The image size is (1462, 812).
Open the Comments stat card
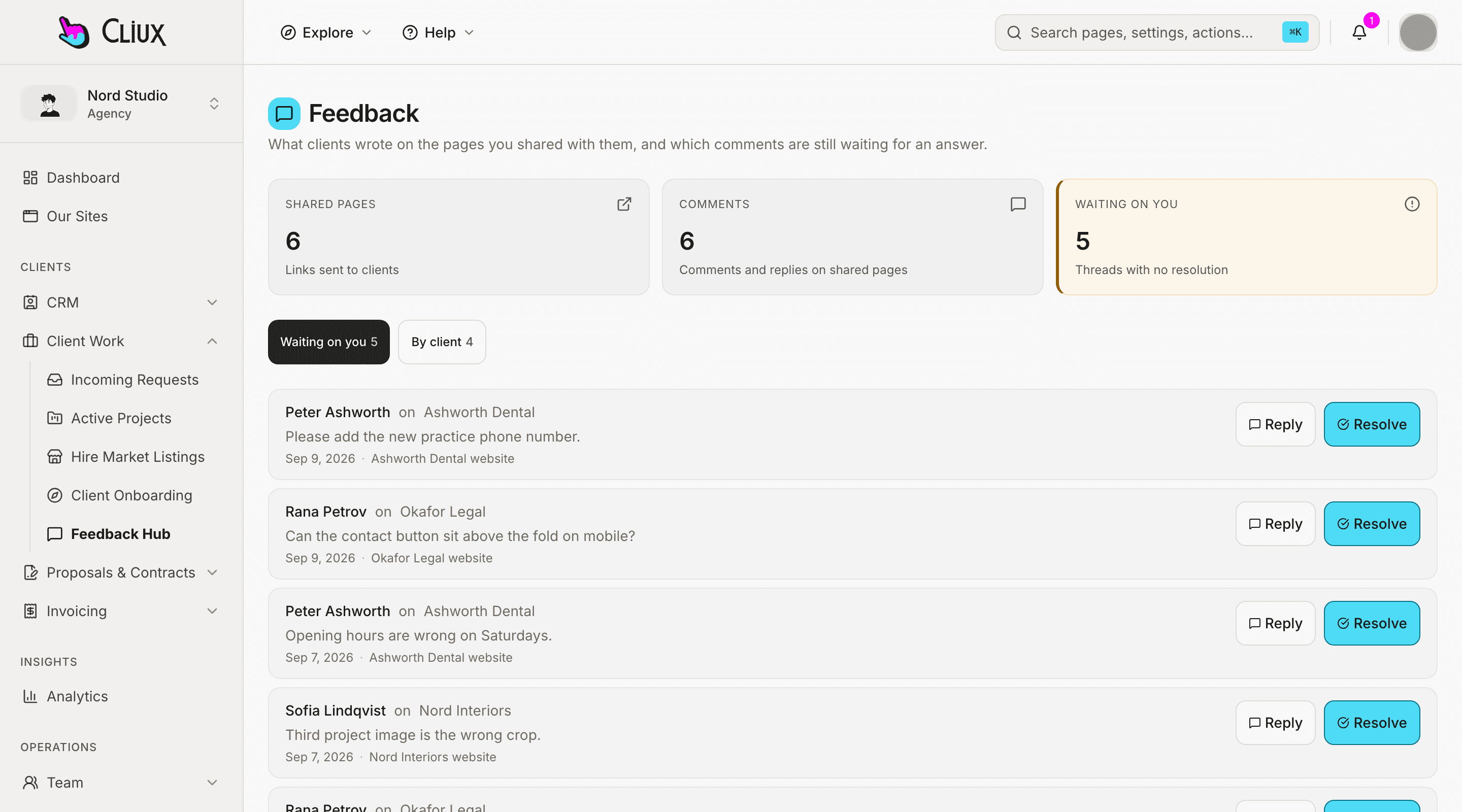852,237
